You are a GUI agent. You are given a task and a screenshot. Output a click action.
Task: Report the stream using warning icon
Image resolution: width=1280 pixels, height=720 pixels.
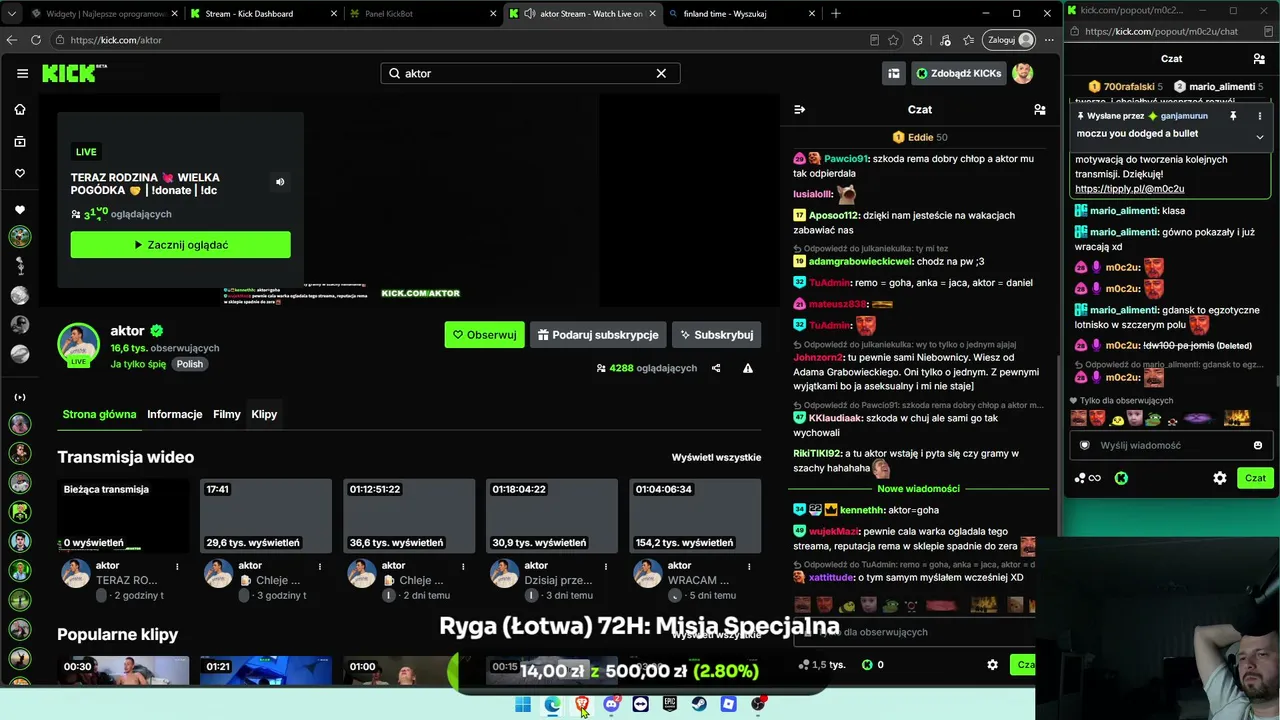click(x=748, y=368)
